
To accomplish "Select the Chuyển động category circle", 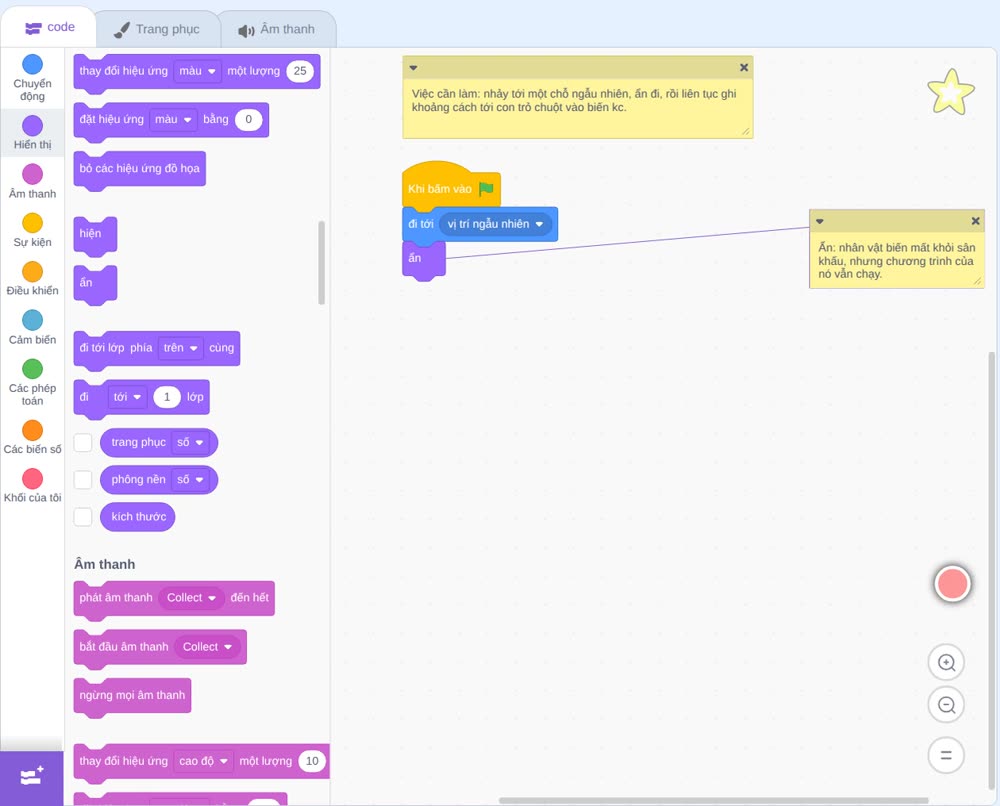I will (x=33, y=64).
